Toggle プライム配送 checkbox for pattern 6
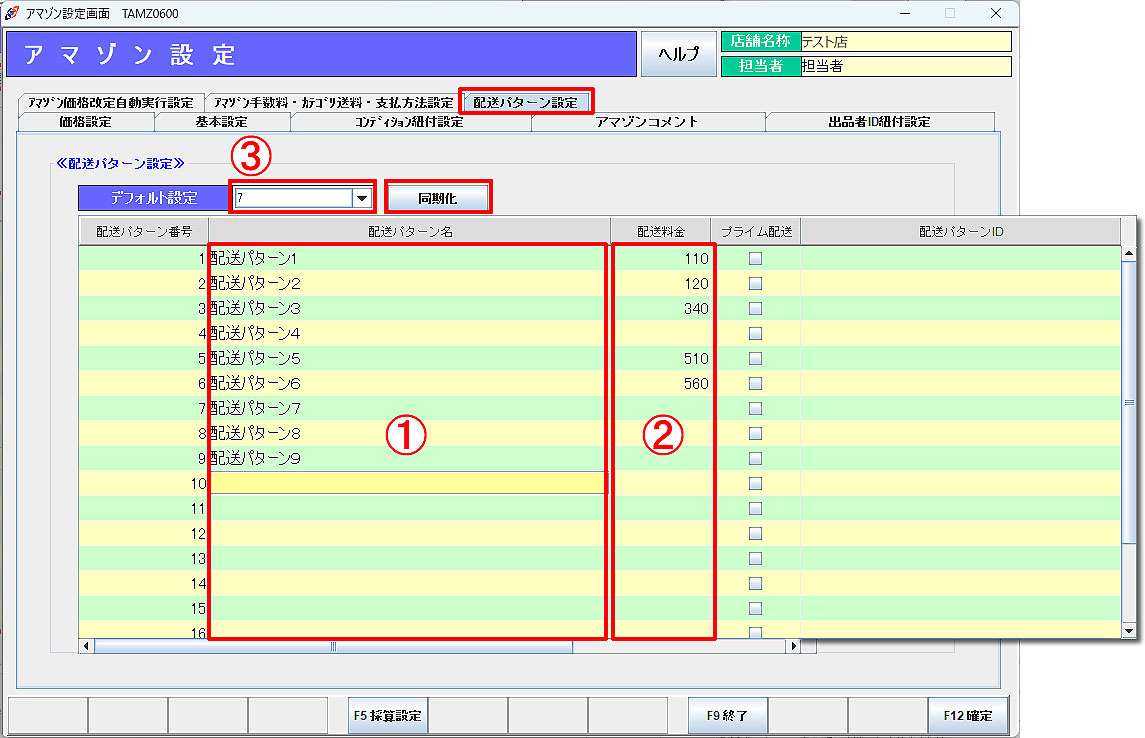Viewport: 1145px width, 738px height. [x=756, y=383]
